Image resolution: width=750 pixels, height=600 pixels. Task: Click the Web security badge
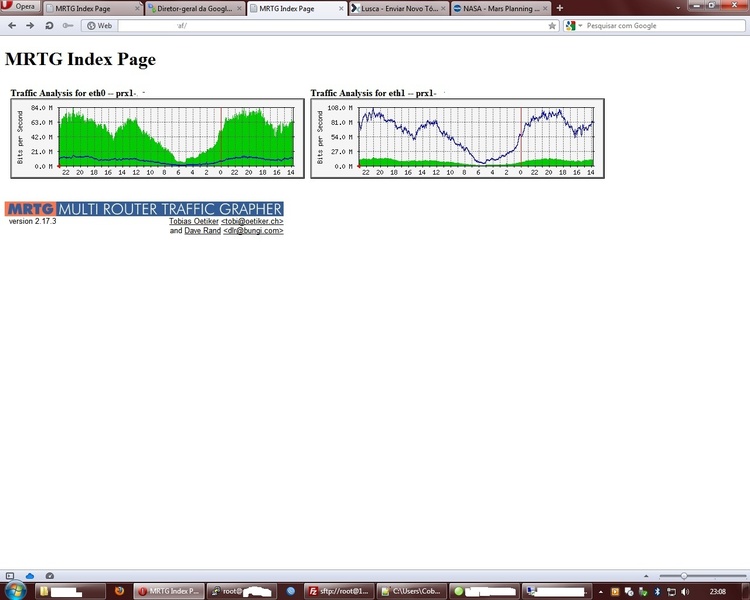[99, 26]
